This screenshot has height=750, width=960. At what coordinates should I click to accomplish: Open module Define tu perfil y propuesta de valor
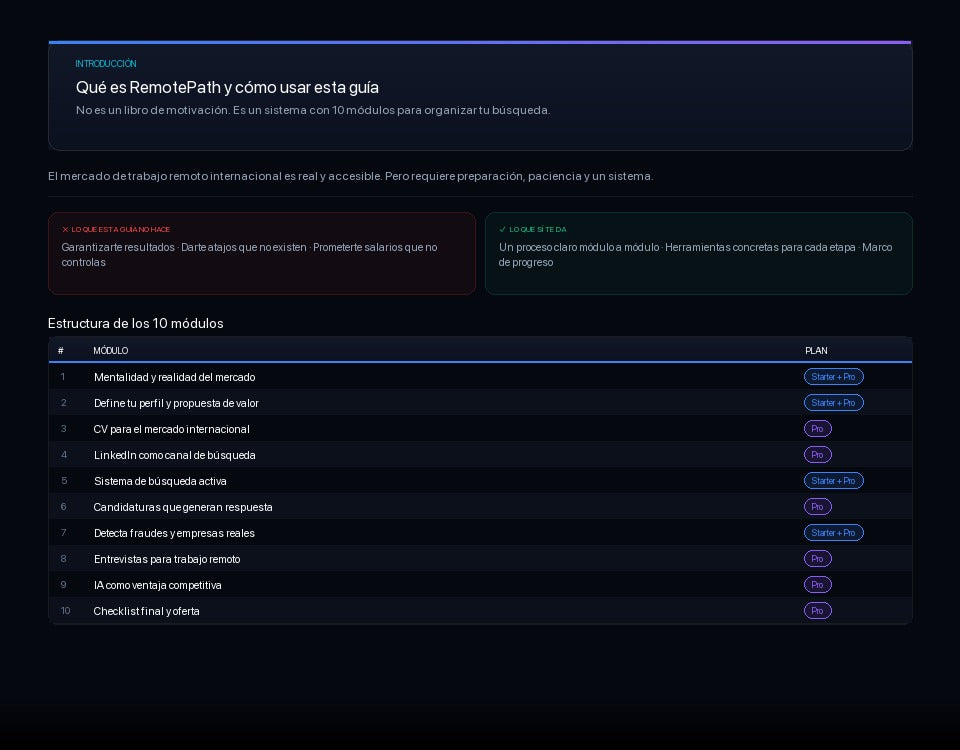pos(480,403)
